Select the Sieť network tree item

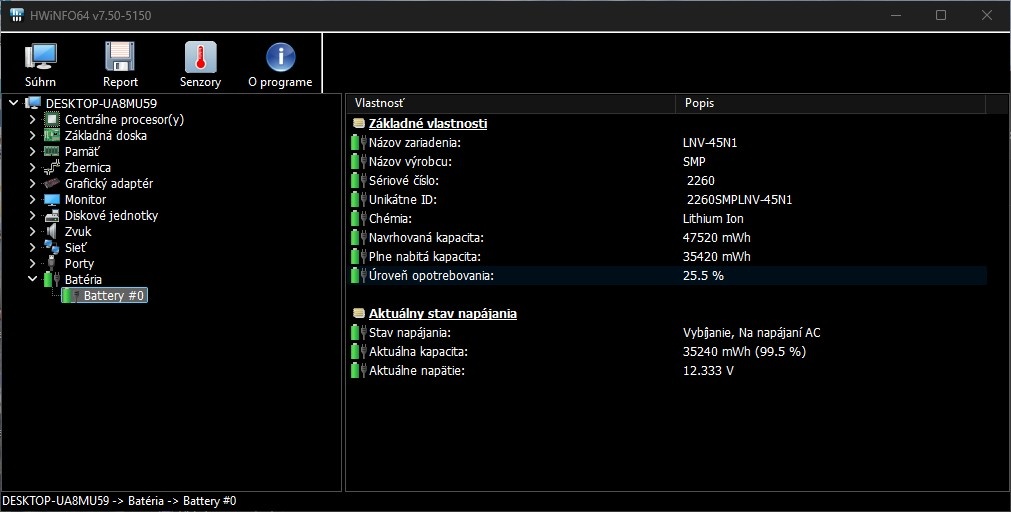(77, 248)
